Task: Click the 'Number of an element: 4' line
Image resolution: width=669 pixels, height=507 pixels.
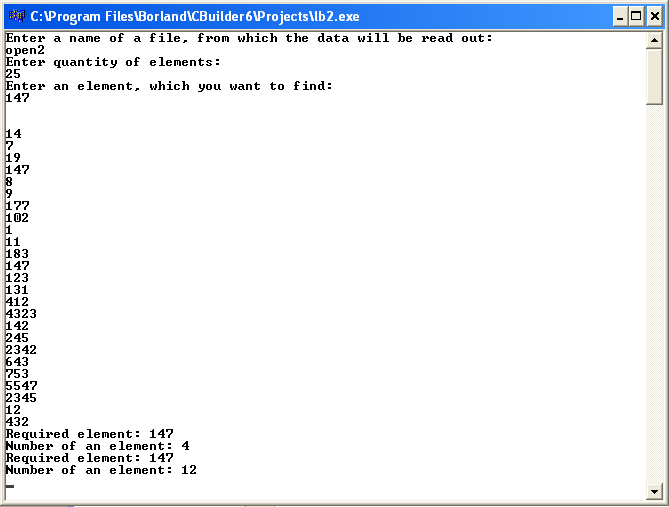Action: [x=97, y=446]
